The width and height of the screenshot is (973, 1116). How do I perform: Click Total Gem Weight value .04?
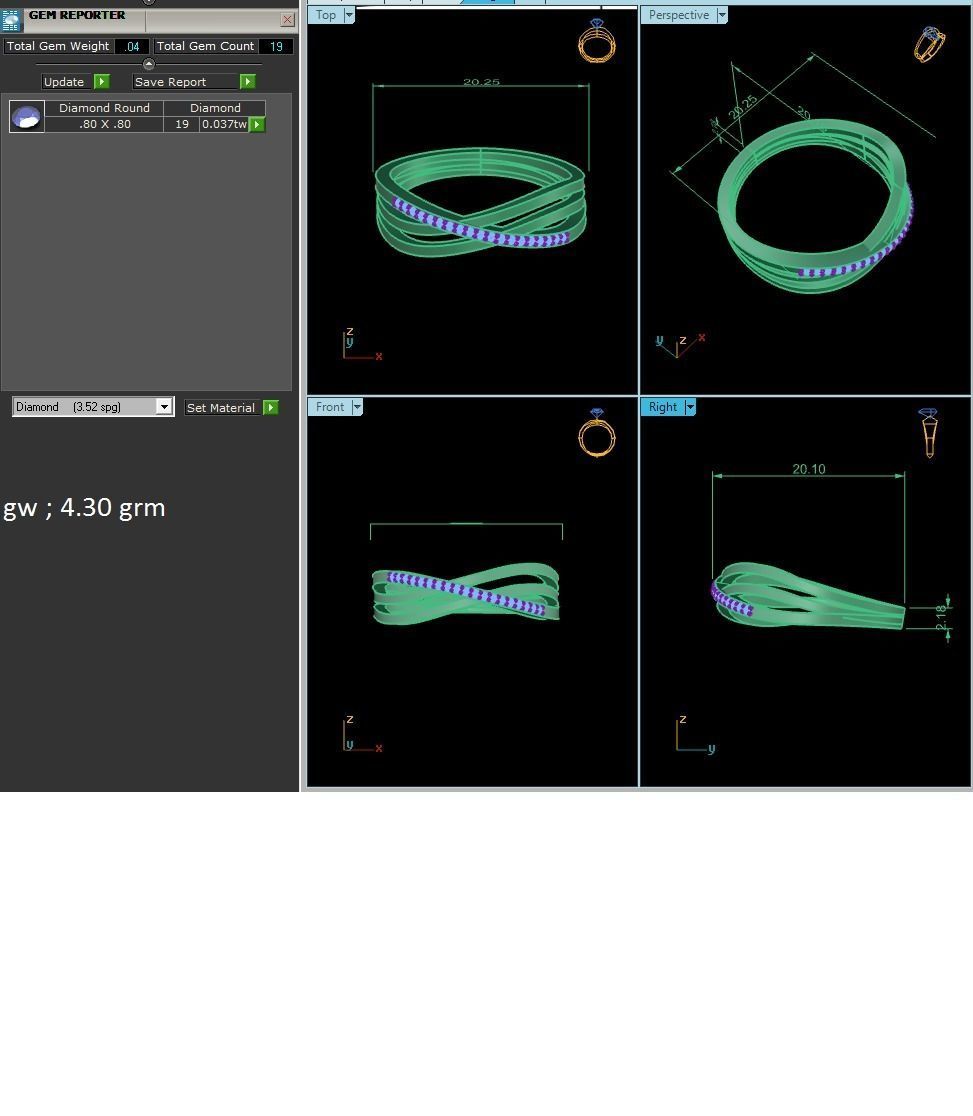pyautogui.click(x=132, y=46)
